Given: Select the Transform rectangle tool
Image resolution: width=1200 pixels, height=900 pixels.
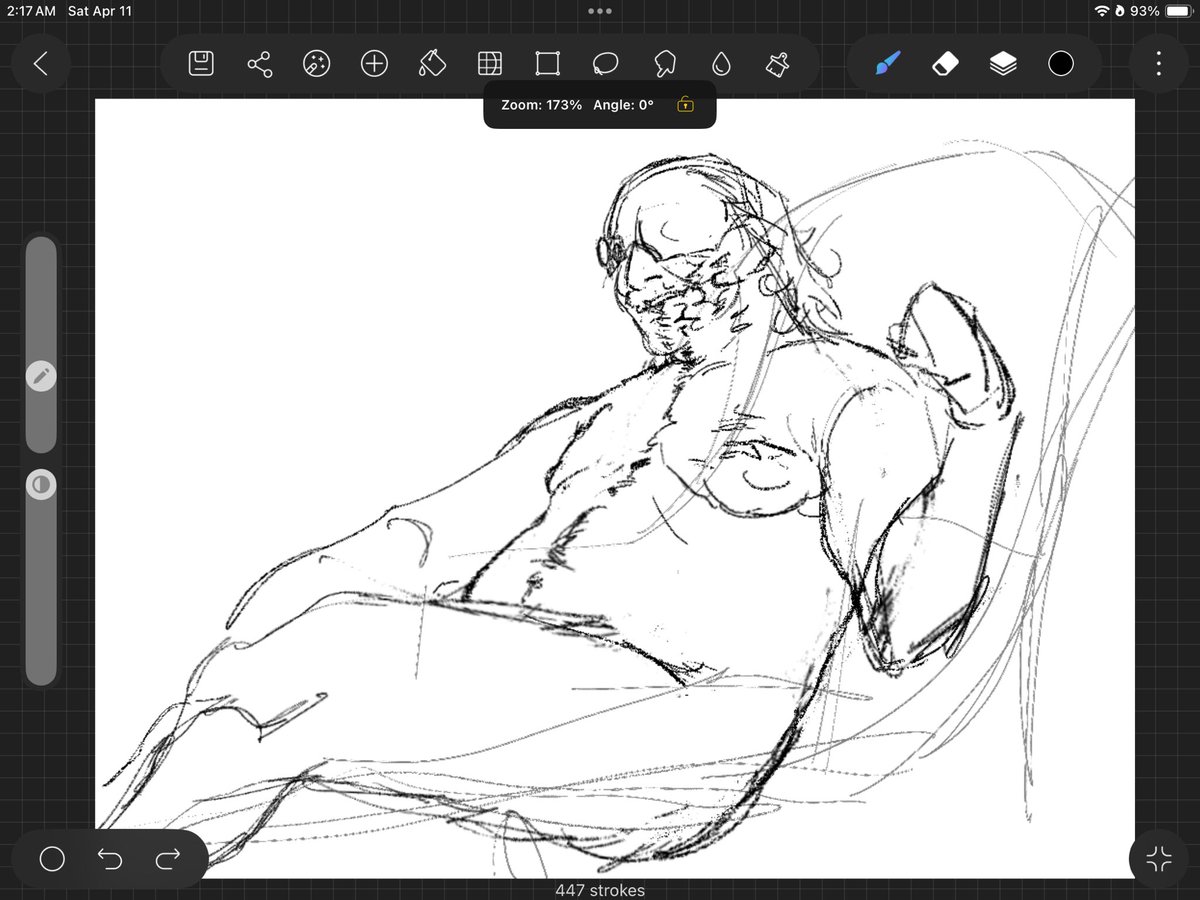Looking at the screenshot, I should pos(548,63).
